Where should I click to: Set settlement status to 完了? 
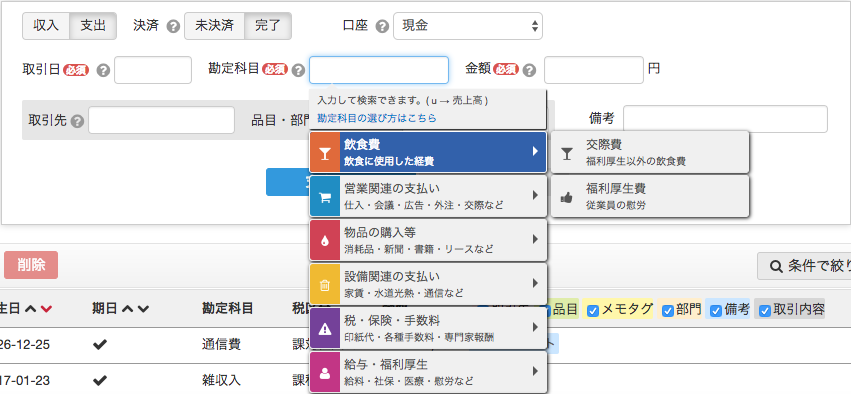coord(268,26)
